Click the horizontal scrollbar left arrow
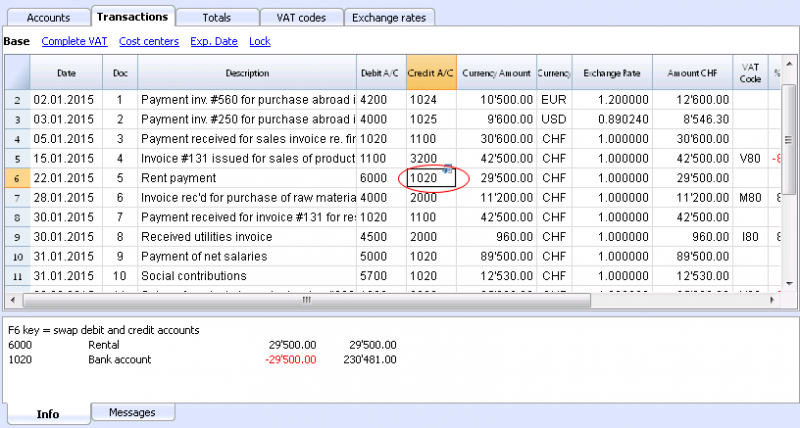800x428 pixels. coord(13,300)
